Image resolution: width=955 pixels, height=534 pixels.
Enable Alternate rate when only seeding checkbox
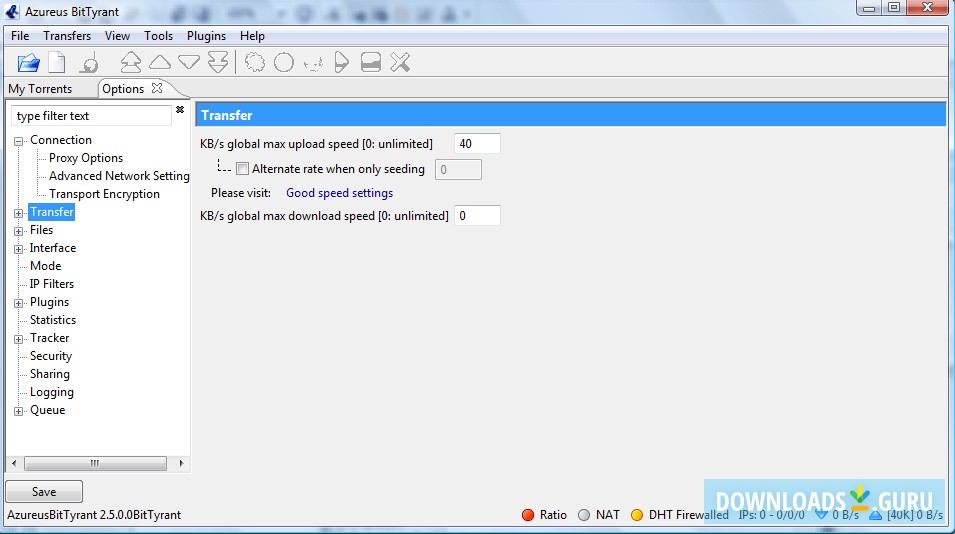point(242,169)
